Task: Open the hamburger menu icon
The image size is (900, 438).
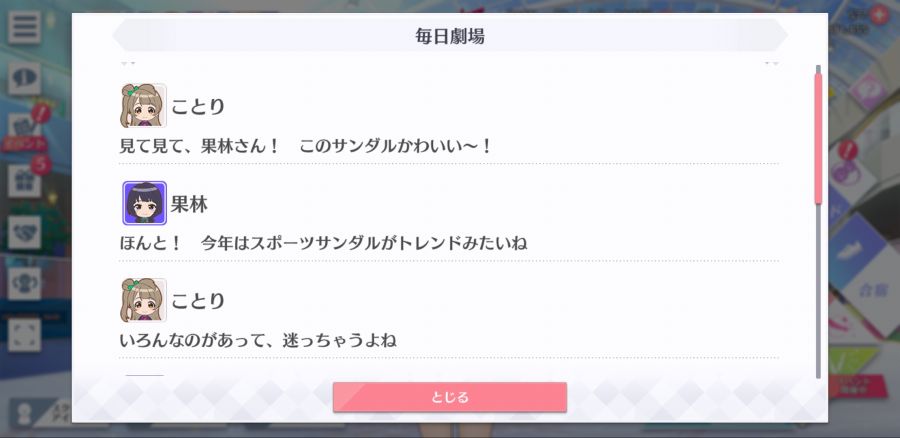Action: [24, 27]
